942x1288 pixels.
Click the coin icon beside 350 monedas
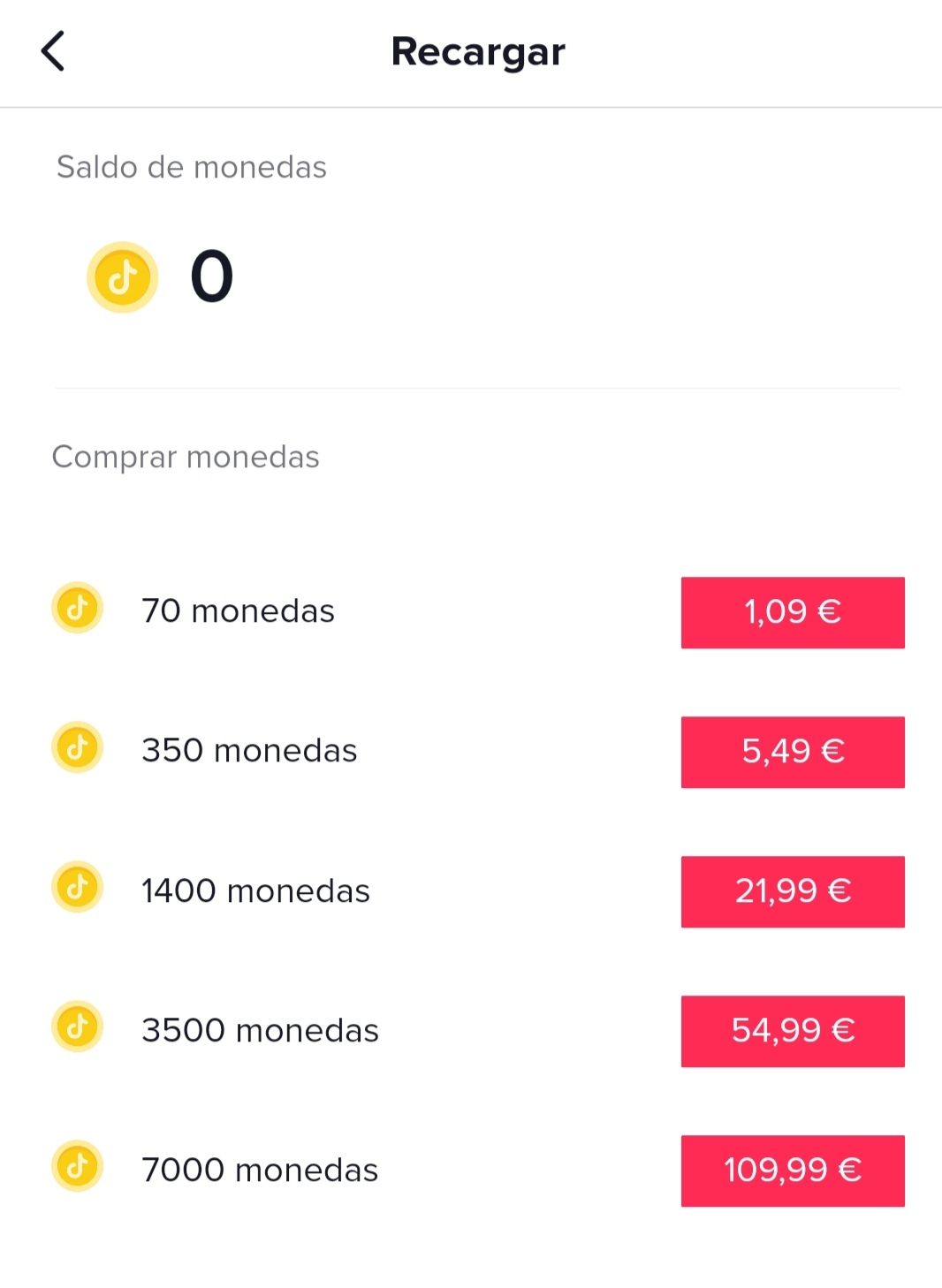pos(78,747)
